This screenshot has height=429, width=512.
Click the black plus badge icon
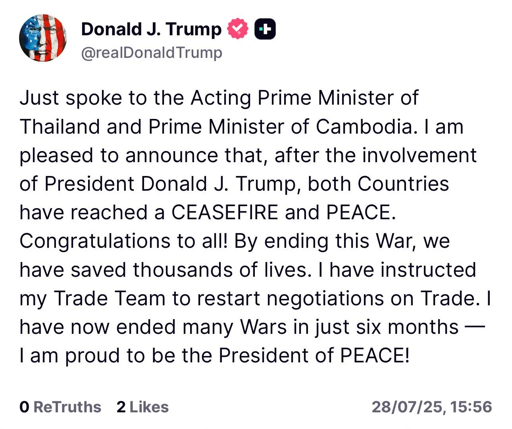[x=265, y=29]
